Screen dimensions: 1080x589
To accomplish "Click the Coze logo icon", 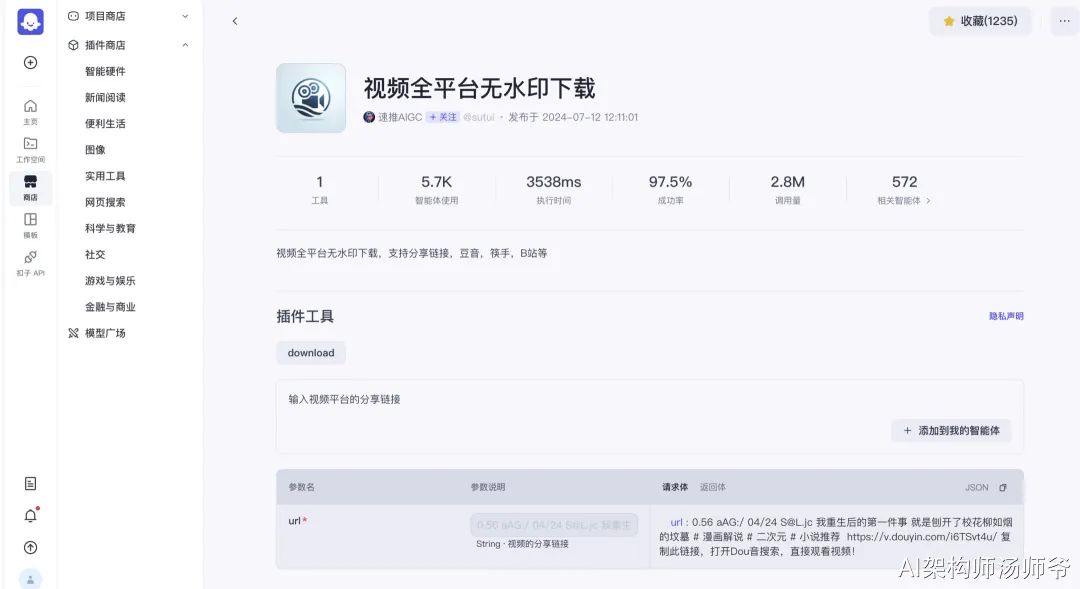I will click(x=30, y=21).
